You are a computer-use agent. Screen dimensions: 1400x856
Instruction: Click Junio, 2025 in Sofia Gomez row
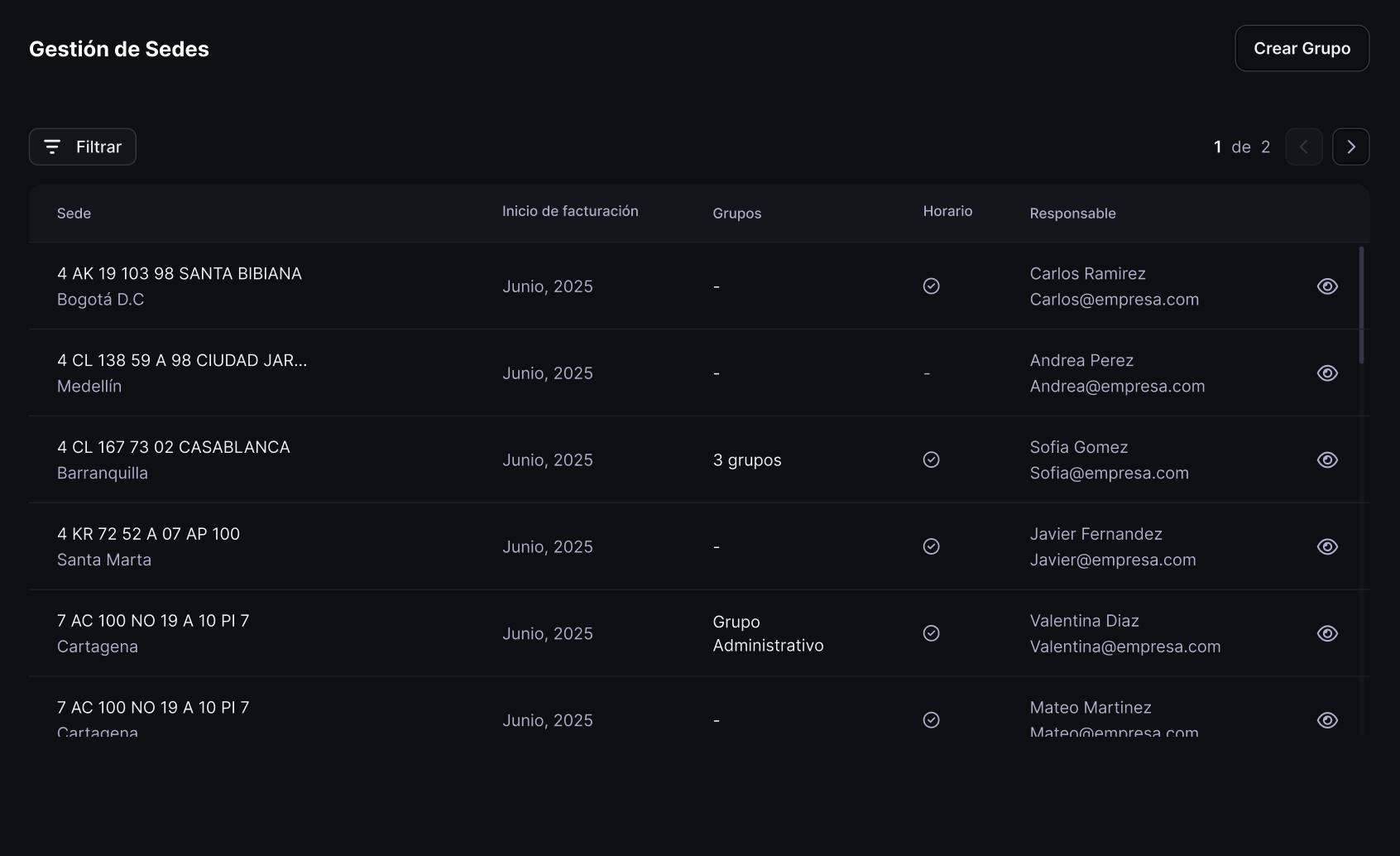(548, 460)
